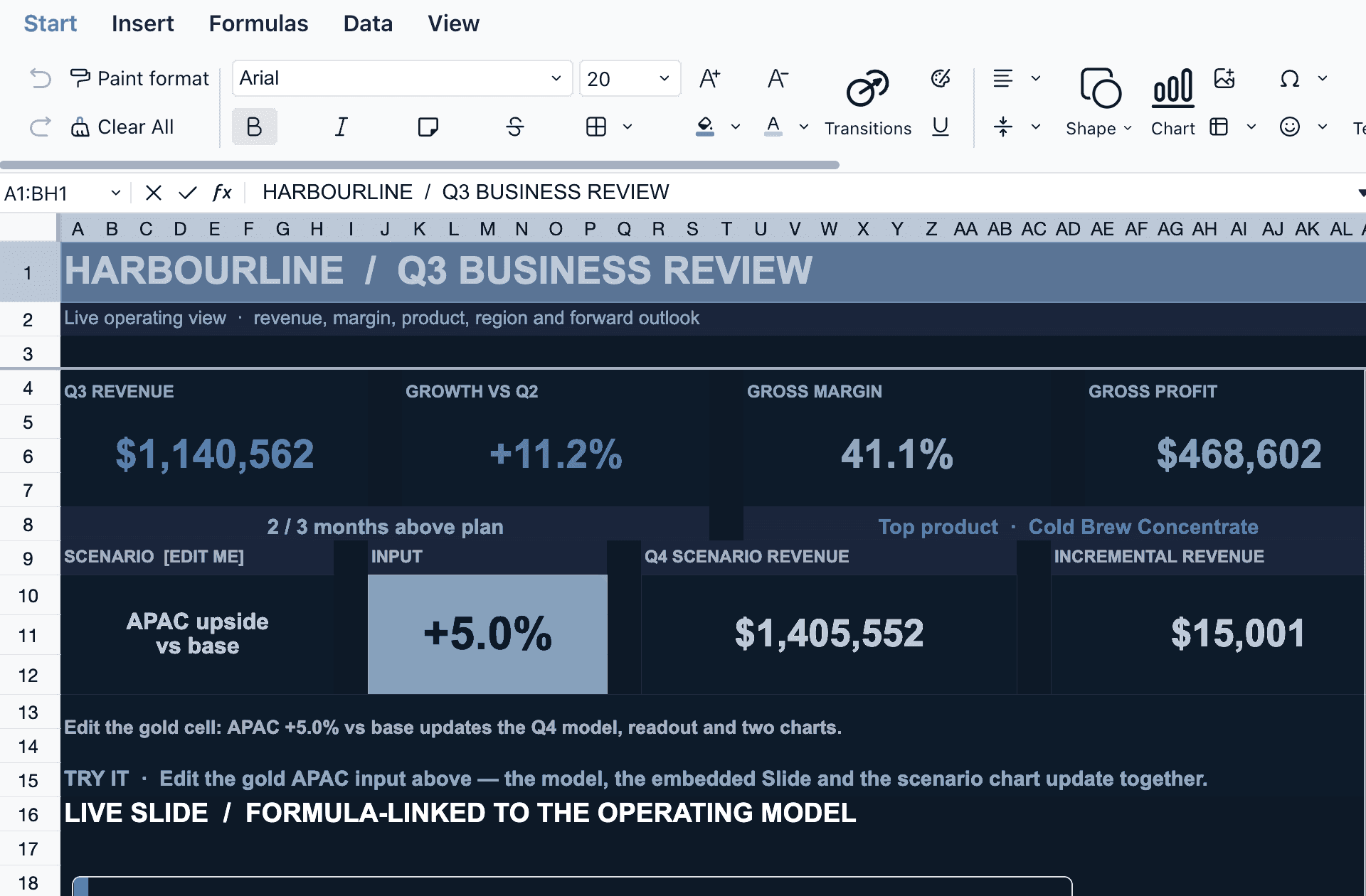Click the A1:BH1 name box
The height and width of the screenshot is (896, 1366).
click(x=63, y=193)
